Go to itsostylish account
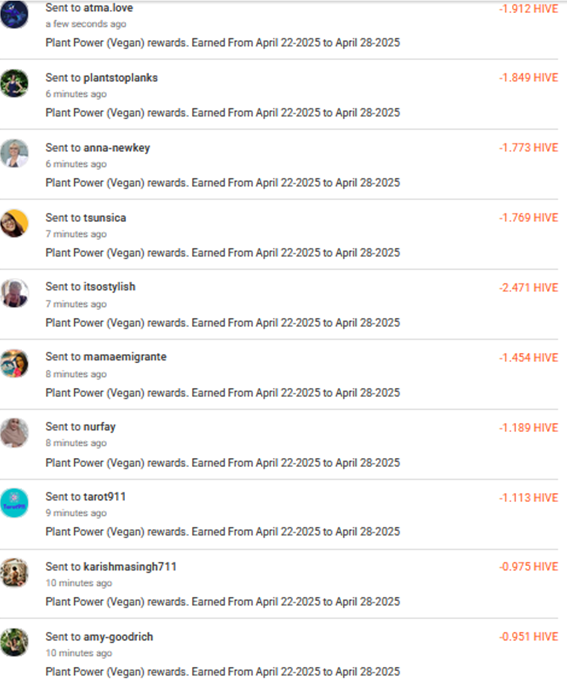The height and width of the screenshot is (687, 567). pyautogui.click(x=110, y=287)
